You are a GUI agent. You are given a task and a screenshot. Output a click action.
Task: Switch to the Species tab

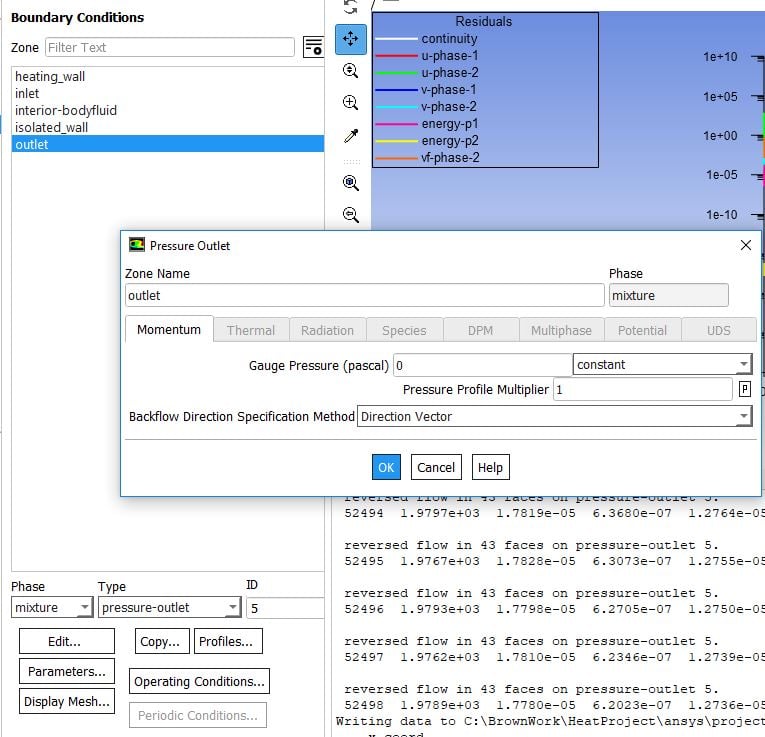404,331
